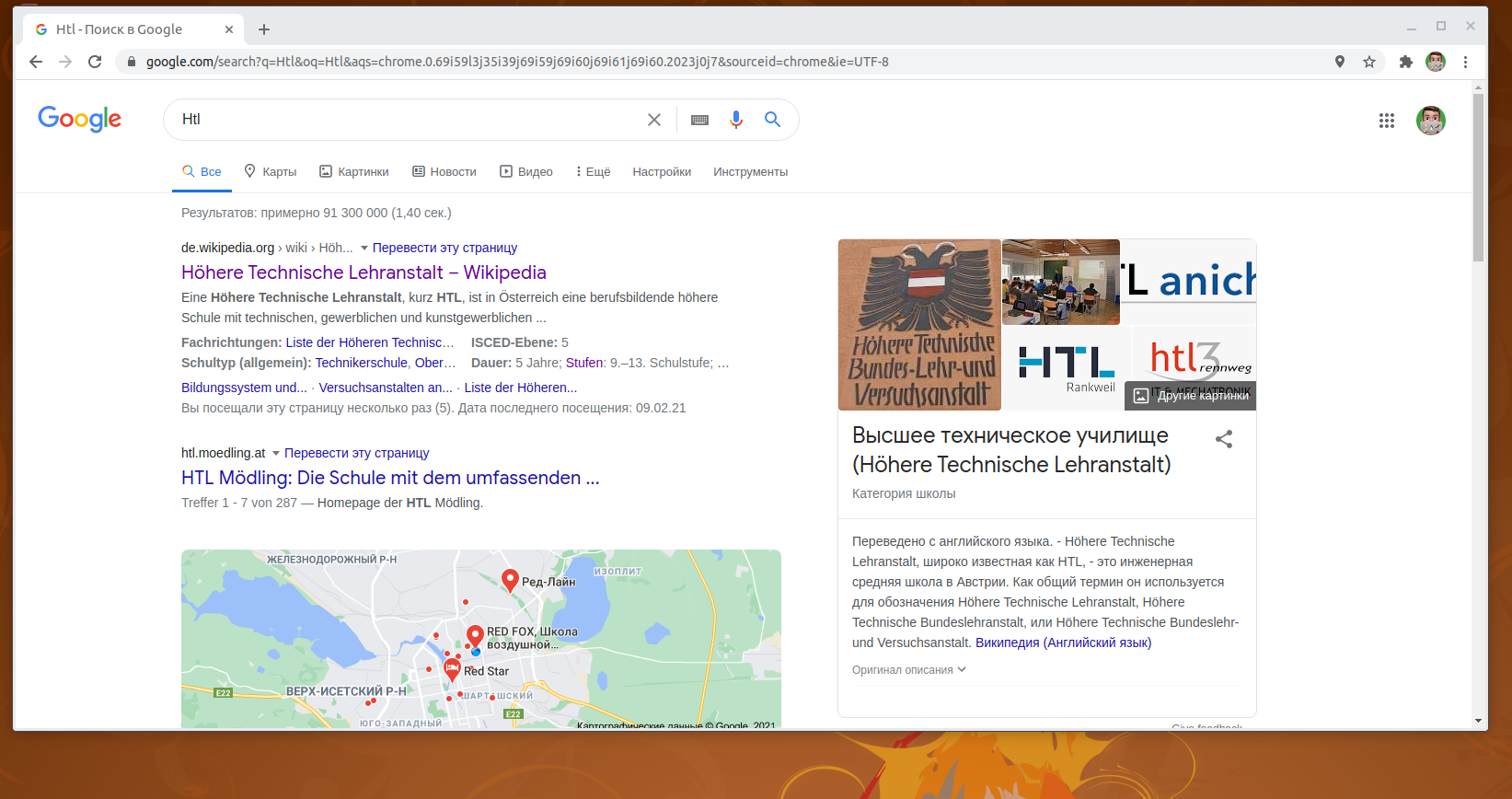The height and width of the screenshot is (799, 1512).
Task: Open Википедия (Английский язык) link
Action: (1063, 643)
